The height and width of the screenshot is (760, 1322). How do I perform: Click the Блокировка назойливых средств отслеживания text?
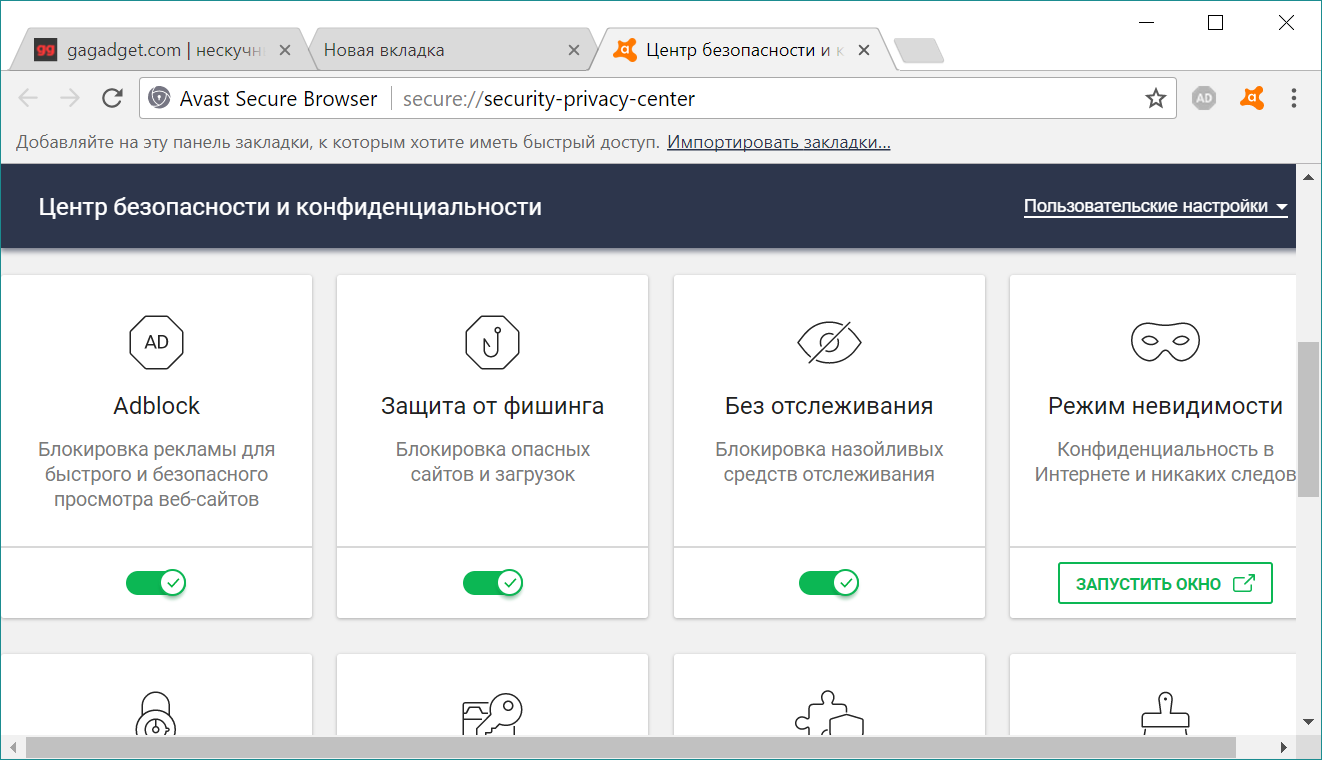[x=829, y=462]
